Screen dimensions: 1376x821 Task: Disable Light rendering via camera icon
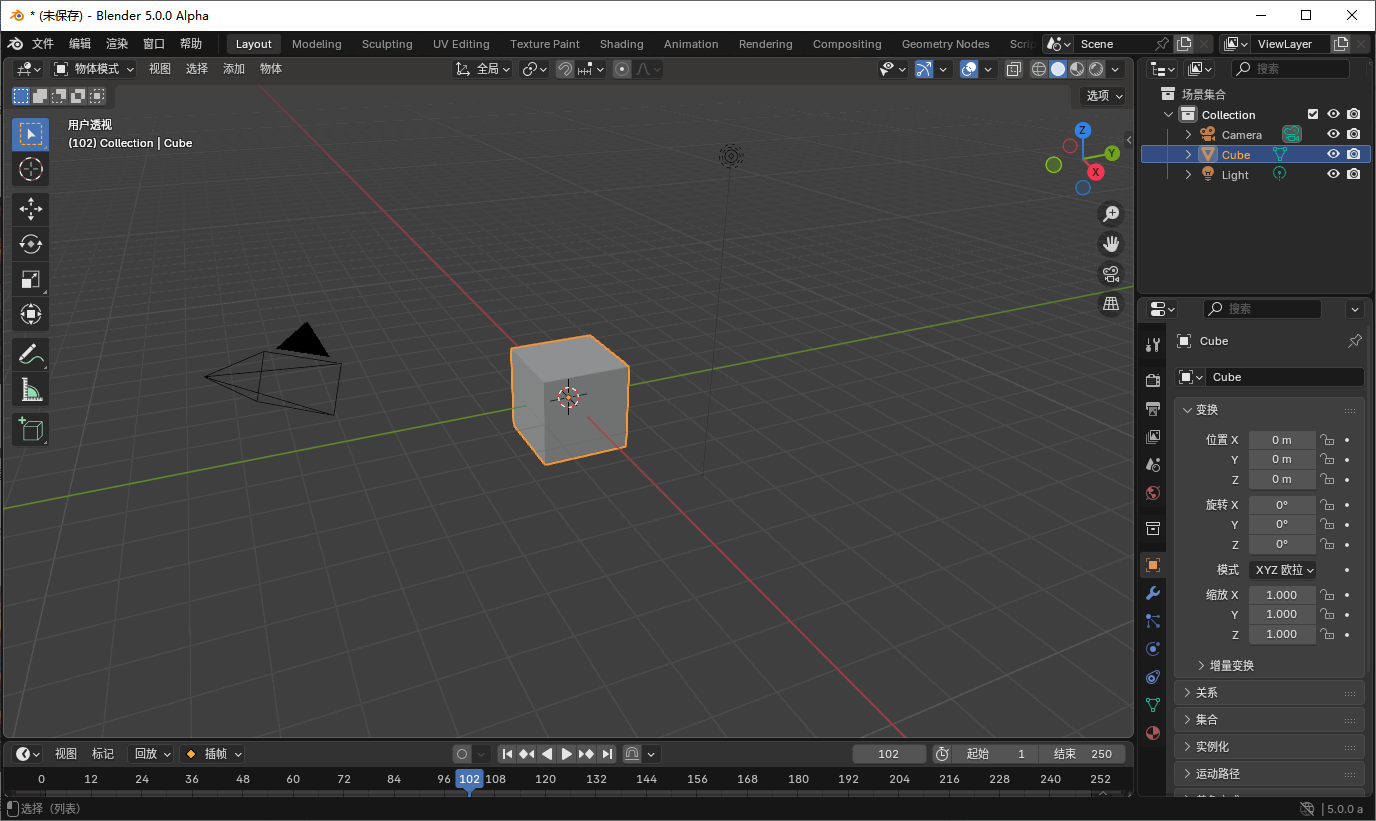click(x=1353, y=174)
